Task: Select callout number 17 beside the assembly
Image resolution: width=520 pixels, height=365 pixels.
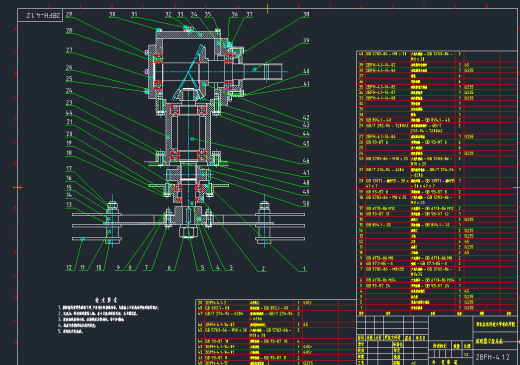Action: click(69, 169)
